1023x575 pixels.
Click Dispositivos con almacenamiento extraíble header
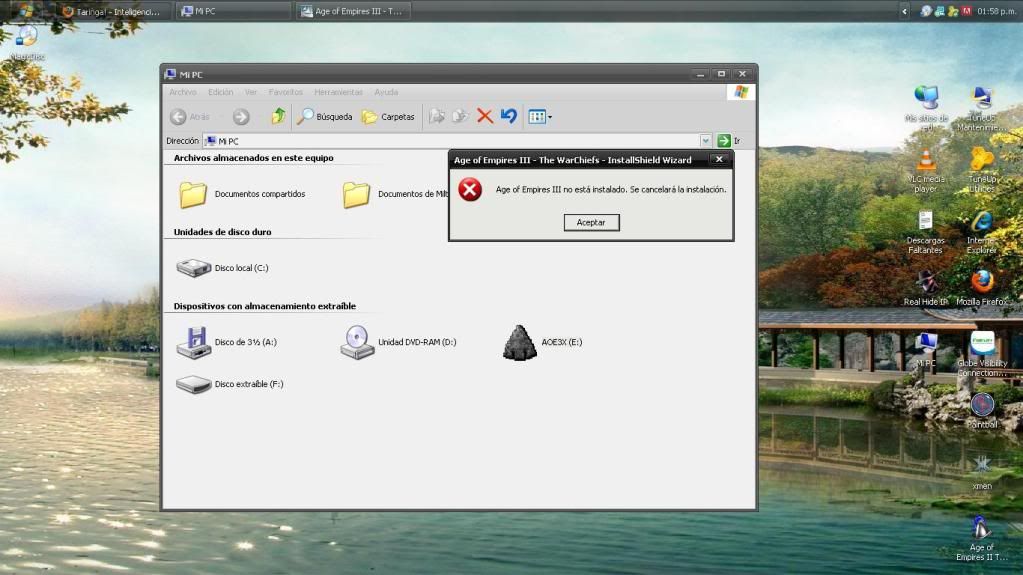point(265,306)
